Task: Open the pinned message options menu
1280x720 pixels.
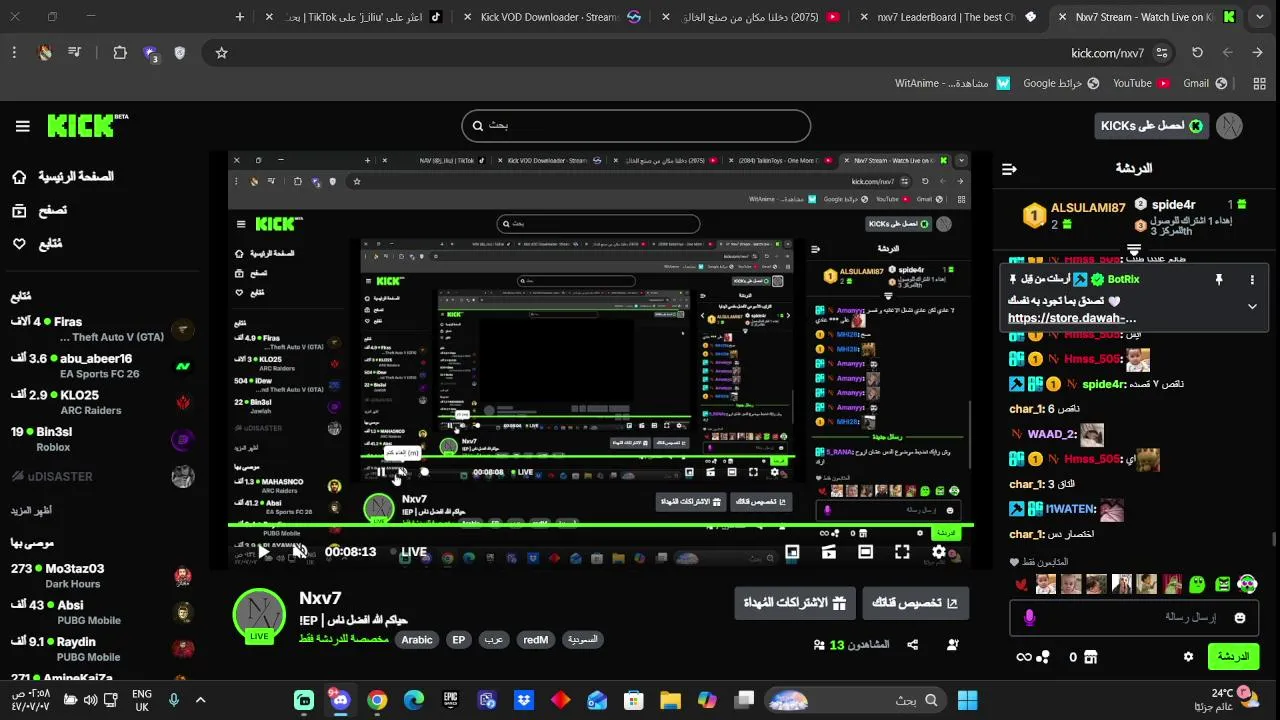Action: click(1252, 280)
